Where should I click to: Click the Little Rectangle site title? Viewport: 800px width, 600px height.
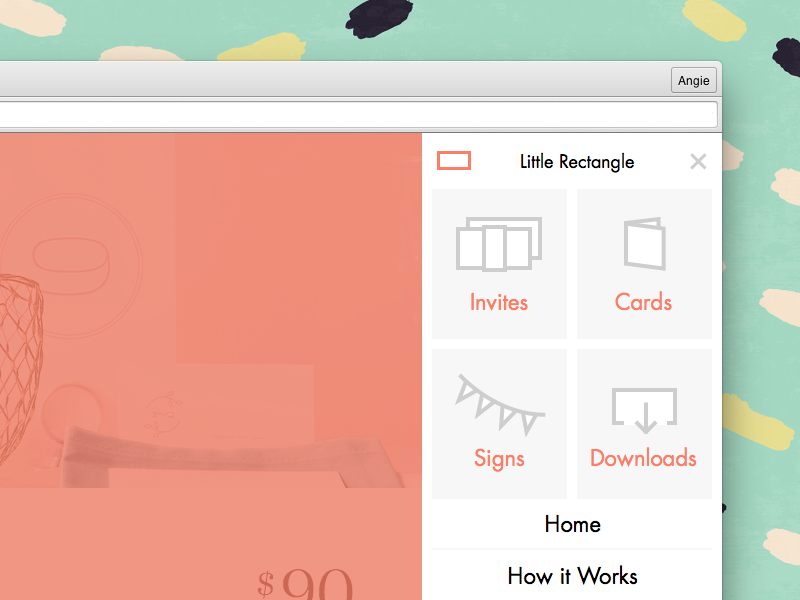577,162
